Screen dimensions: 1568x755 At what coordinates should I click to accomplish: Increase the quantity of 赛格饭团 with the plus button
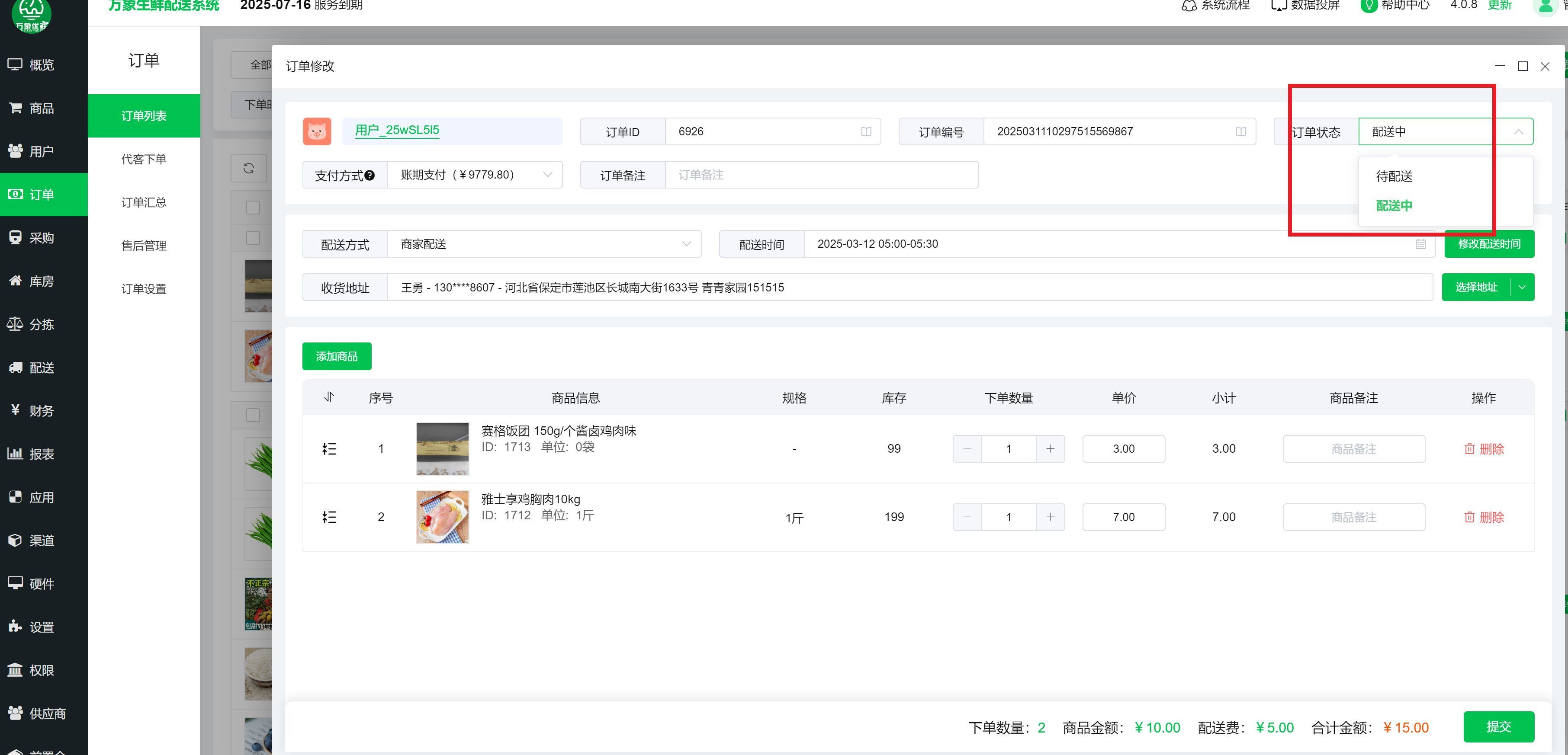tap(1050, 449)
